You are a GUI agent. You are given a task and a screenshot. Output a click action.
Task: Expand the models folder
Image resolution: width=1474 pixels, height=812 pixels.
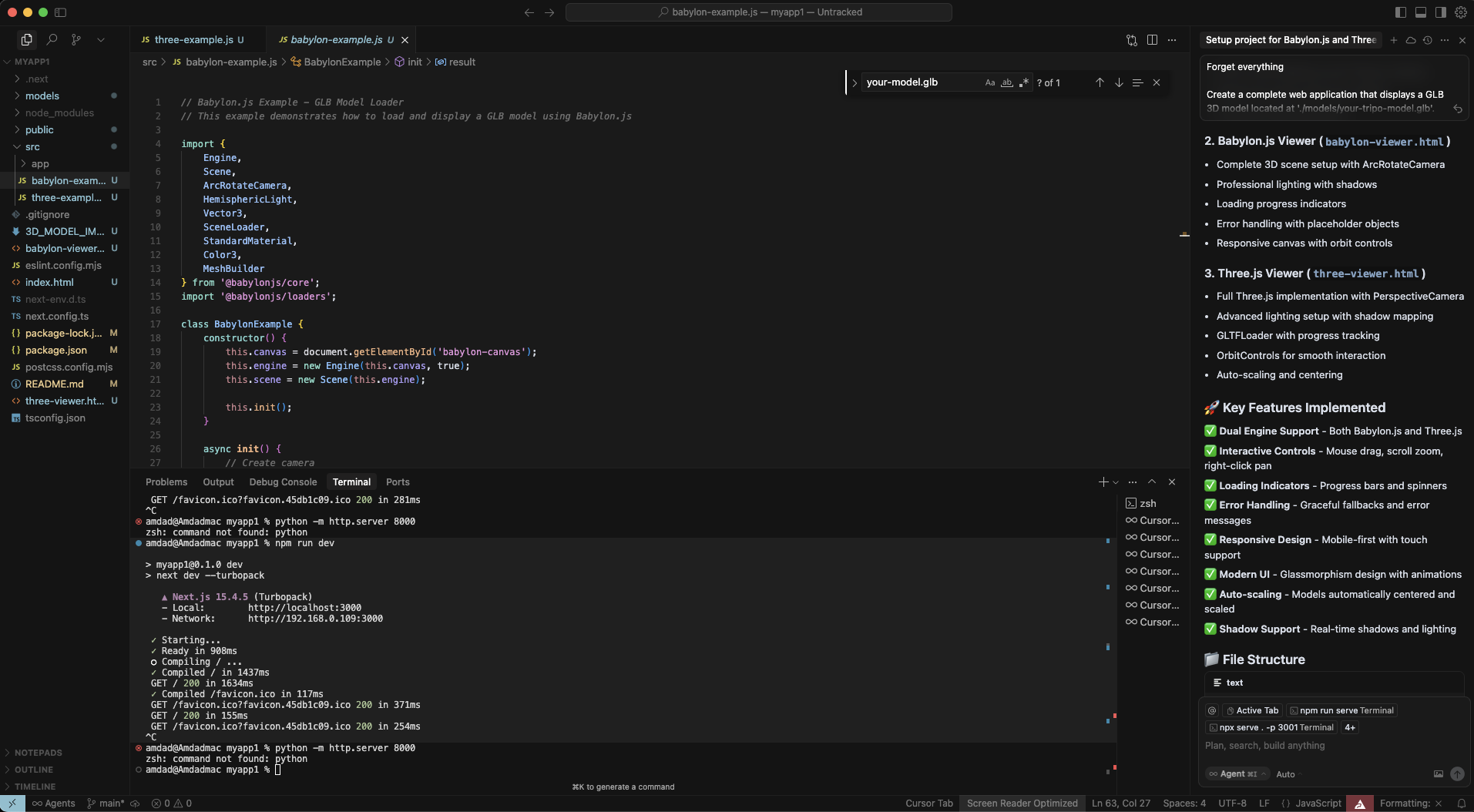[65, 96]
